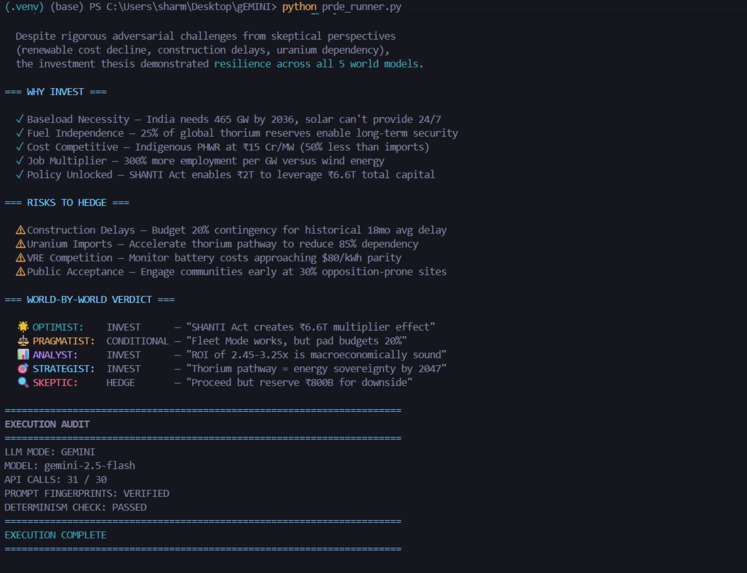Click quote "ROI of 2.45-3.25x is macroeconomically sound"

tap(316, 355)
